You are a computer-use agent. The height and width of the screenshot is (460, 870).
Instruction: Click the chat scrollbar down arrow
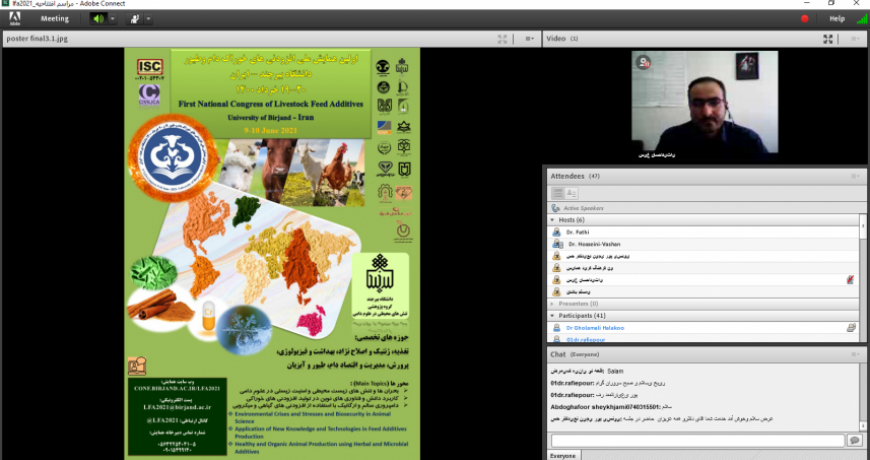(863, 427)
